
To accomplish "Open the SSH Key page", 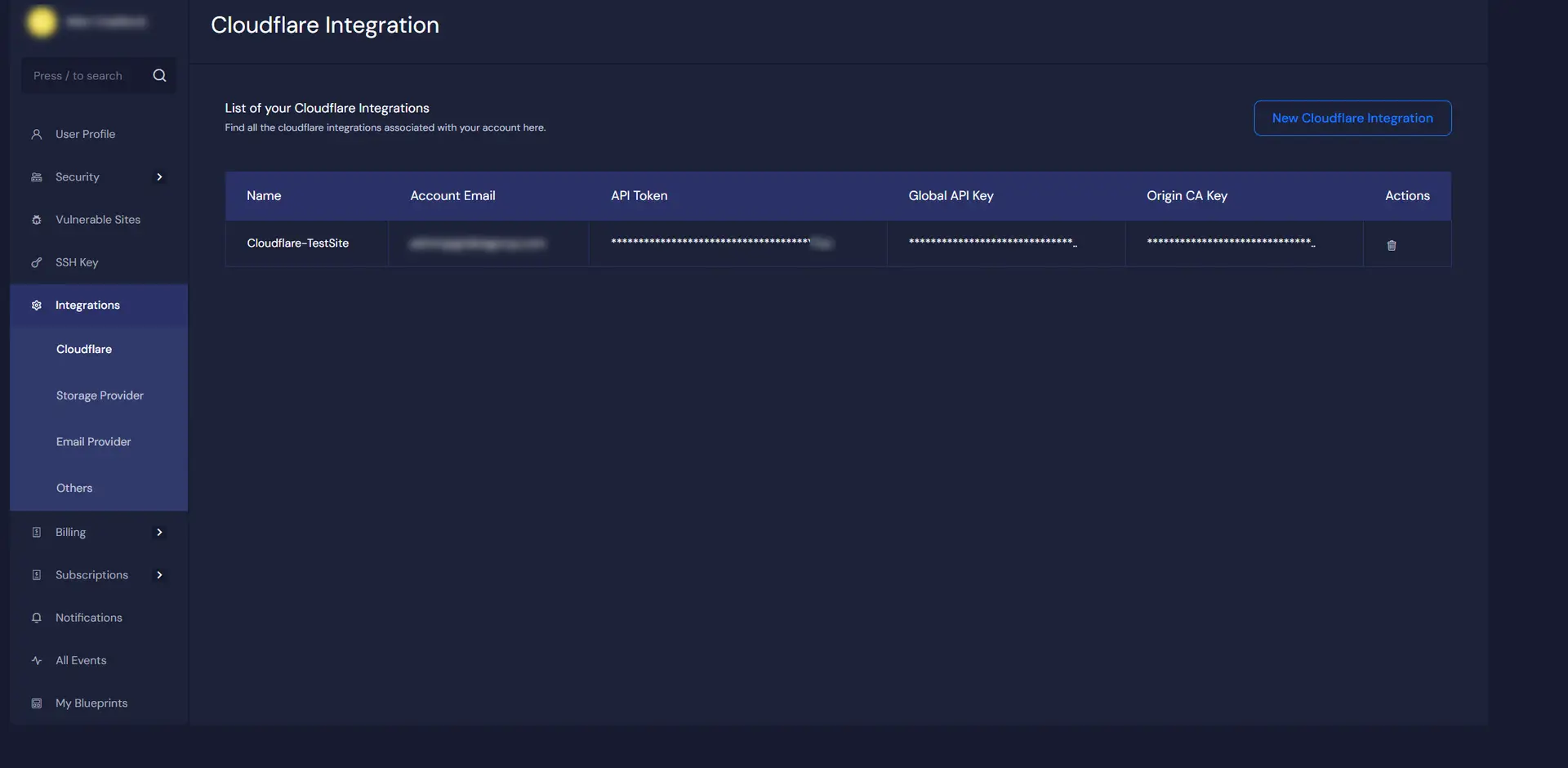I will tap(77, 262).
